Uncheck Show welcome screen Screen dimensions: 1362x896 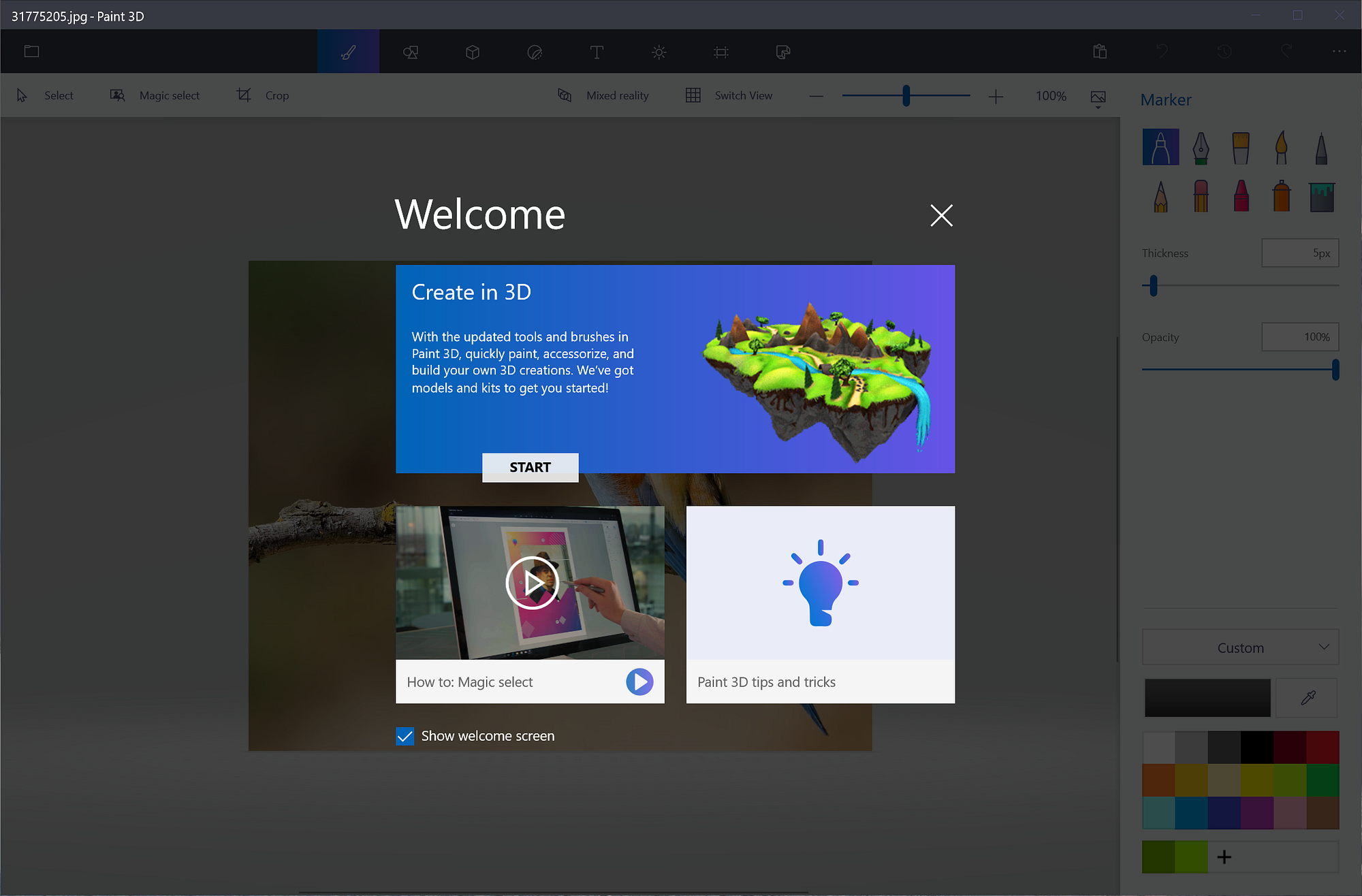point(405,736)
